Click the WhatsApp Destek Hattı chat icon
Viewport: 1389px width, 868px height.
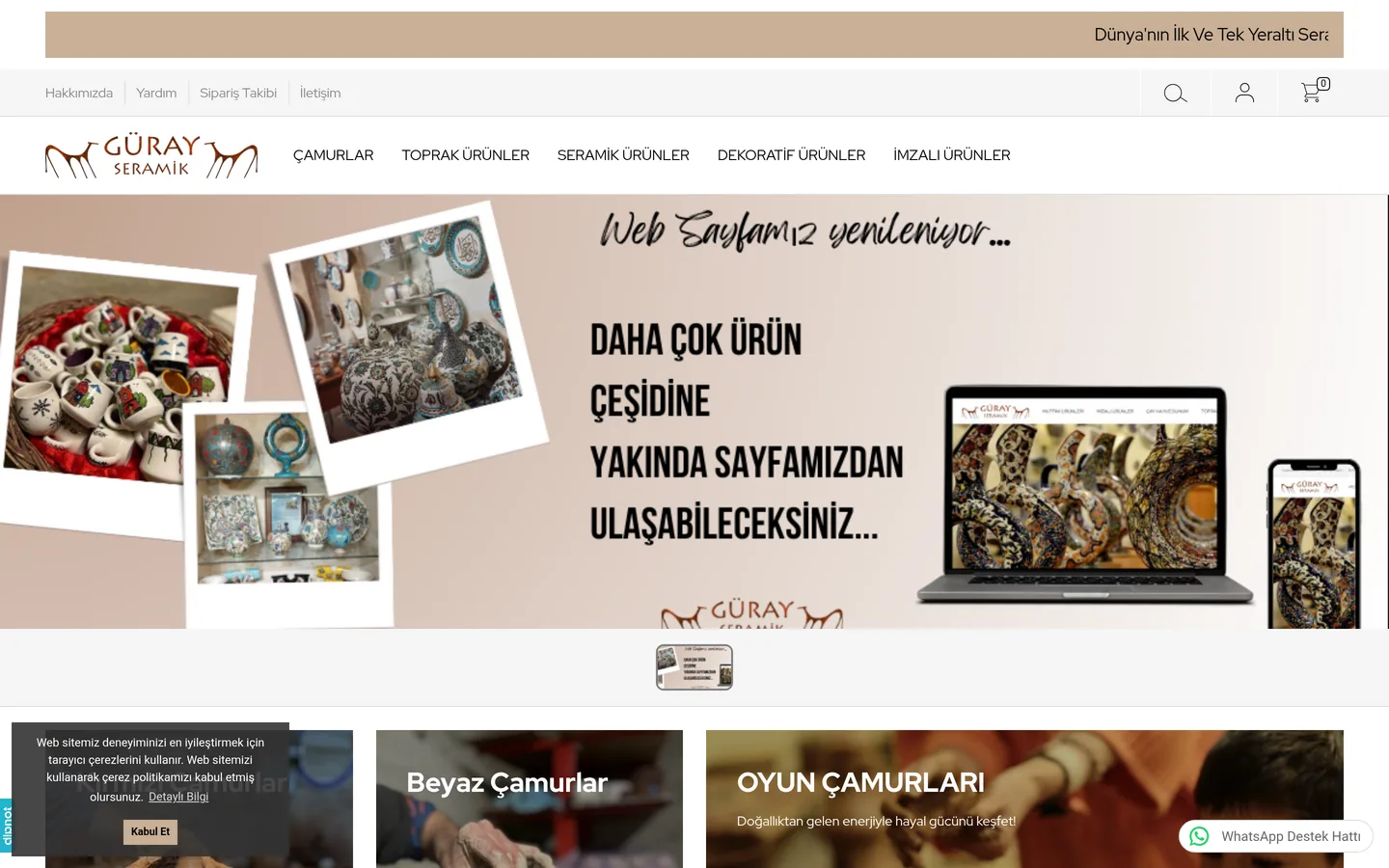1199,836
